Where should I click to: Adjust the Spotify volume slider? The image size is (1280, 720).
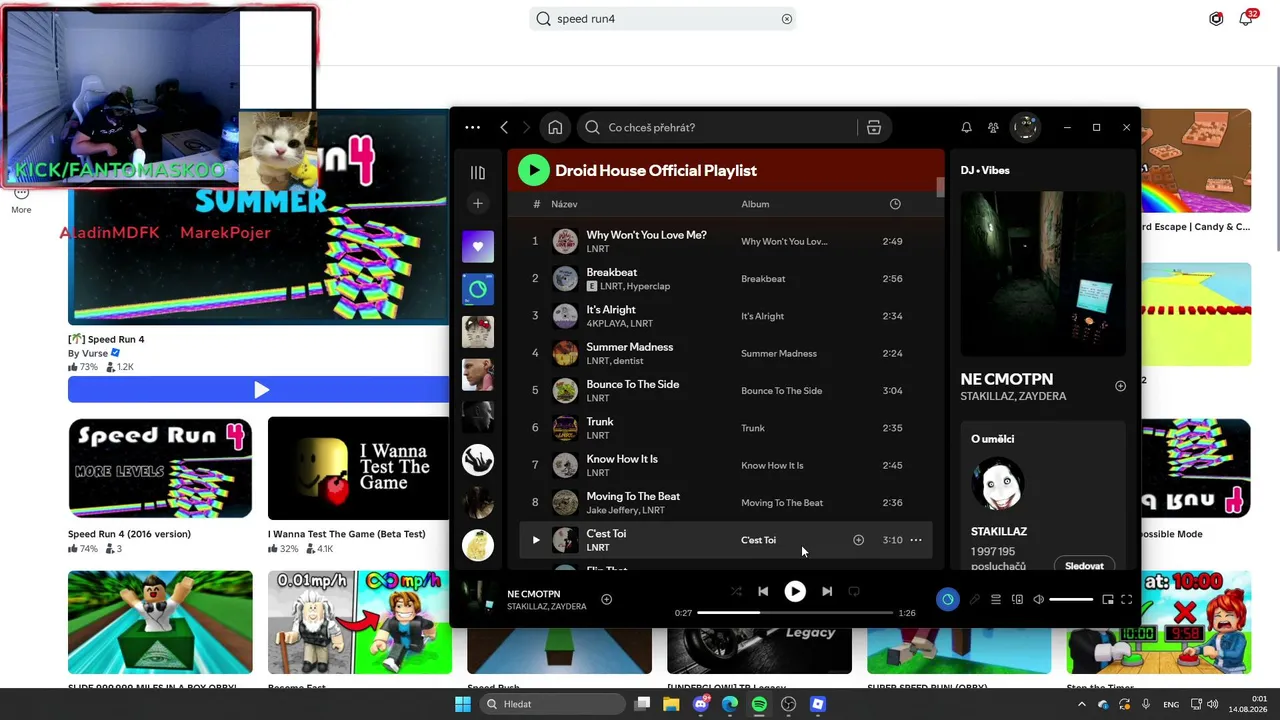[1071, 599]
